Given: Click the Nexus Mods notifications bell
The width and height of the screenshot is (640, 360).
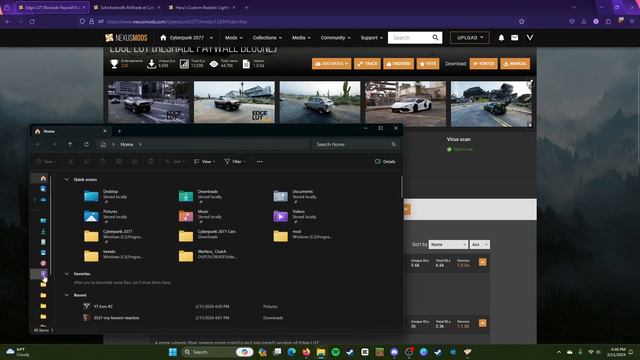Looking at the screenshot, I should 501,38.
